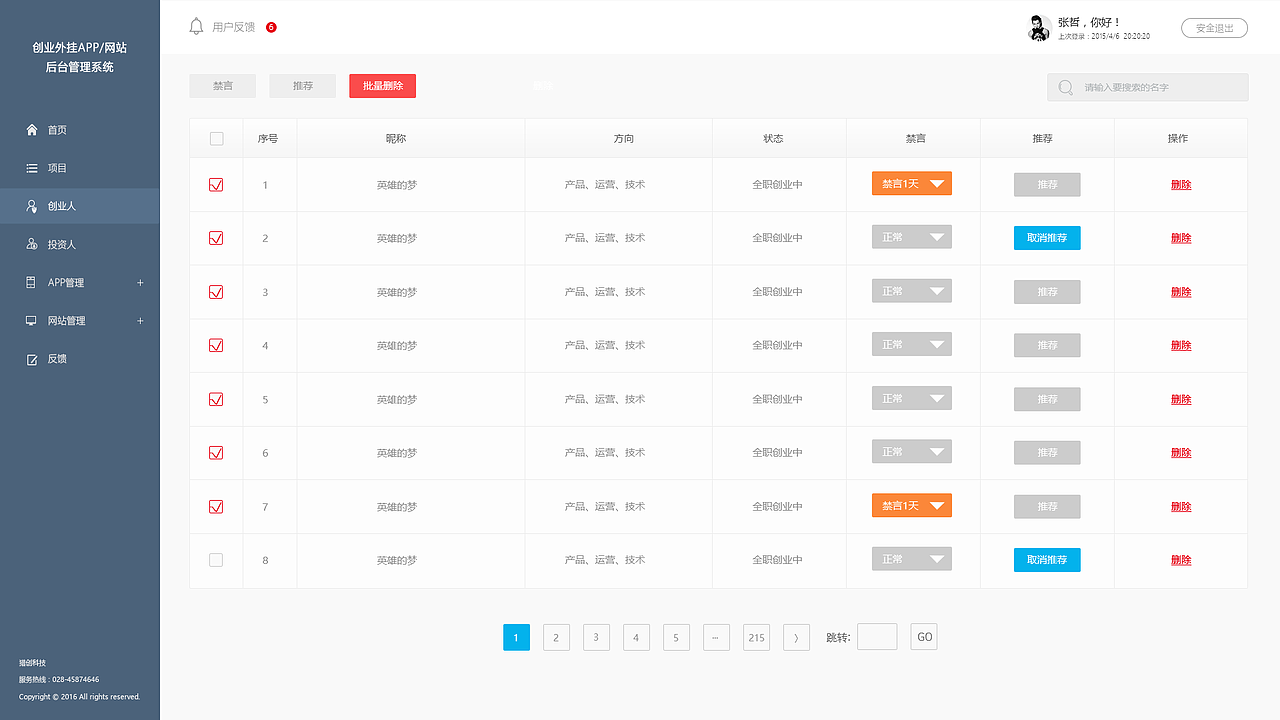Screen dimensions: 1280x720
Task: Expand 网站管理 with the plus icon
Action: tap(140, 321)
